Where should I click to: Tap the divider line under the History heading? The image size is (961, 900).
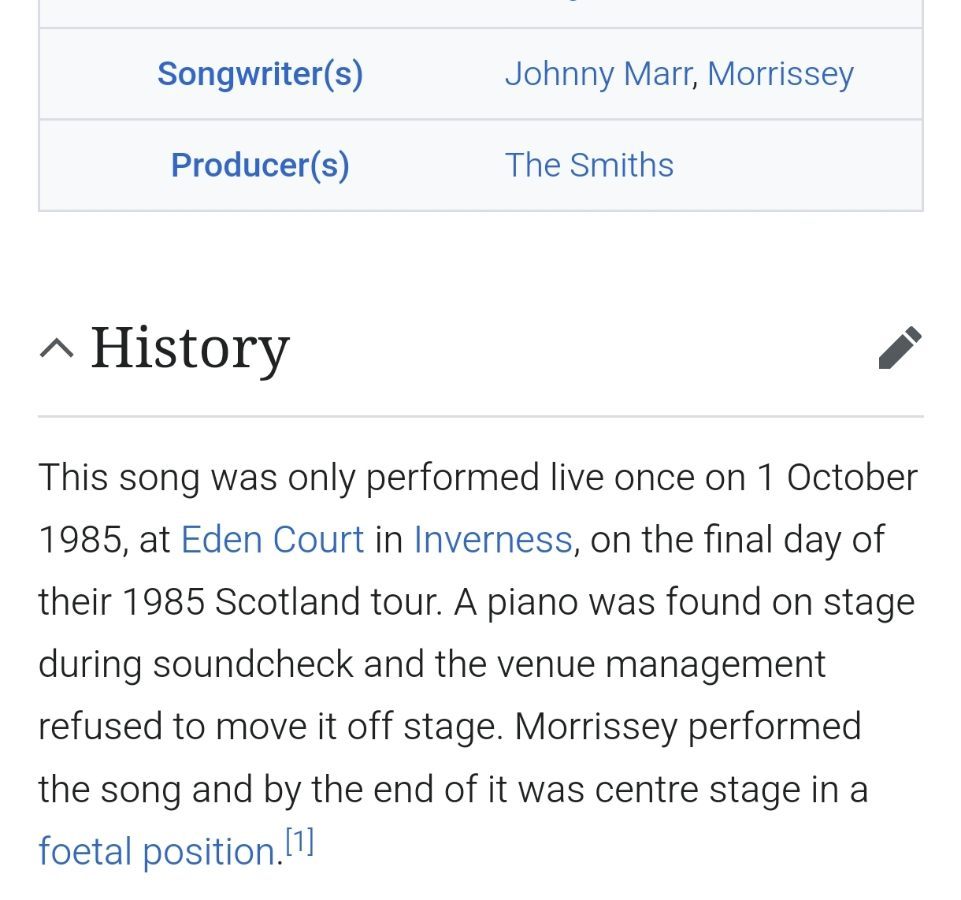[x=480, y=416]
